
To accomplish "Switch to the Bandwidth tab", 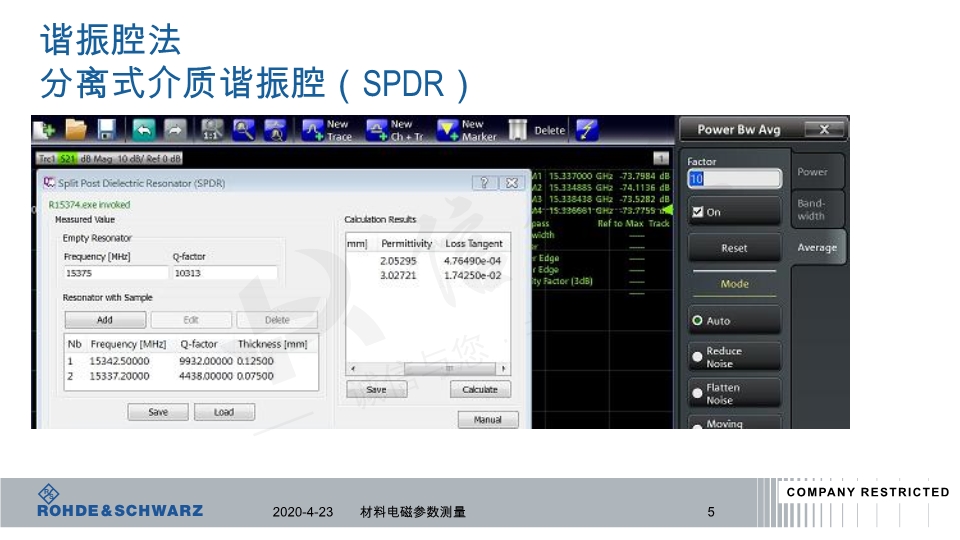I will (811, 209).
